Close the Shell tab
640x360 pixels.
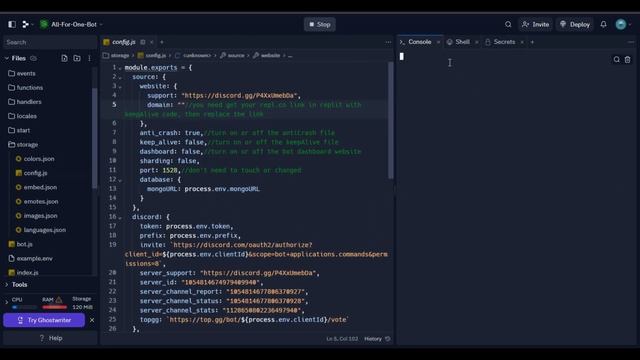[x=476, y=42]
